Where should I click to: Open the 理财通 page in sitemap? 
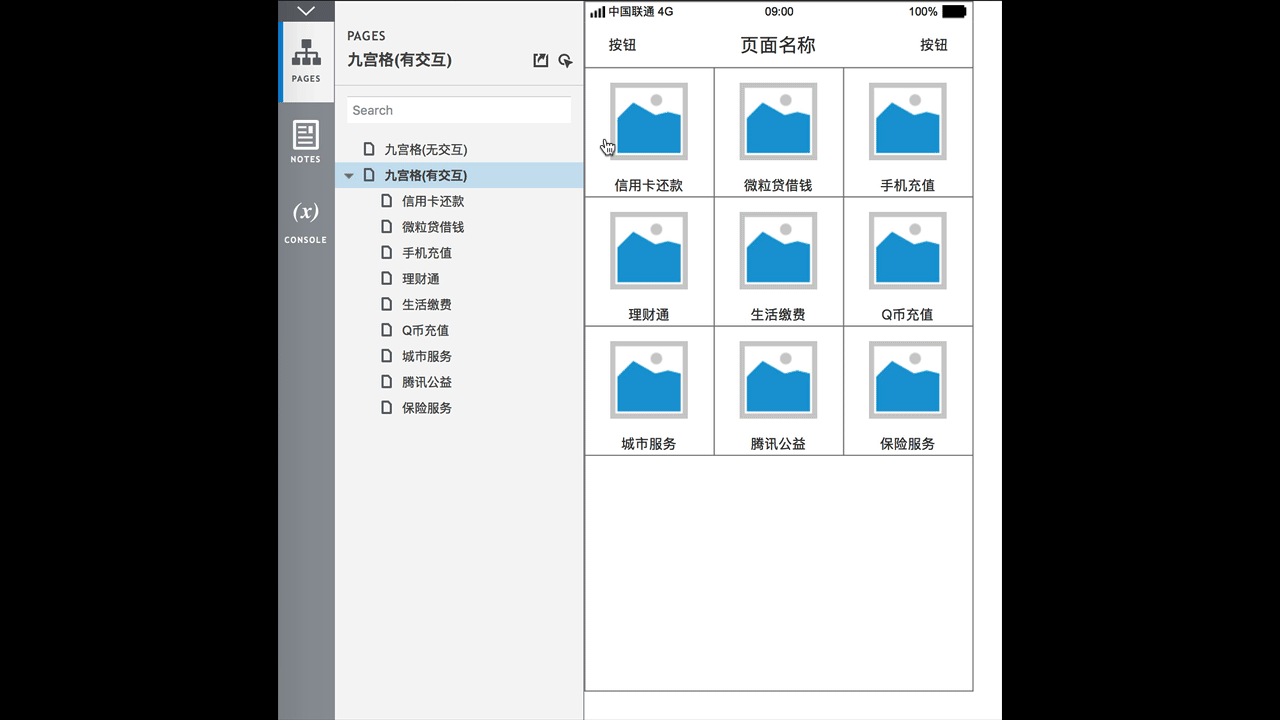(x=421, y=279)
